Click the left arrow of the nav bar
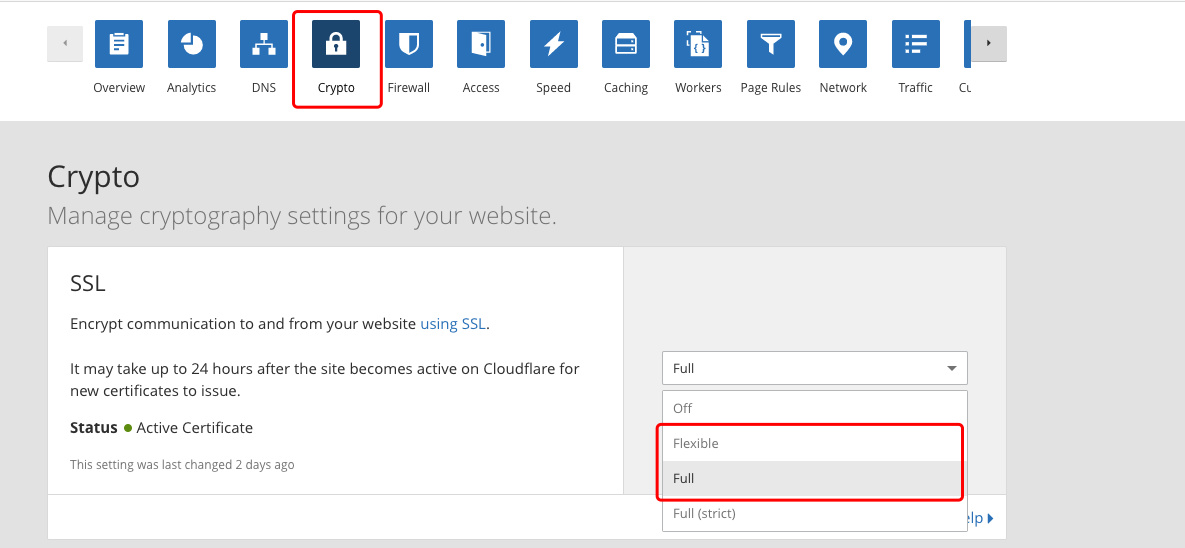This screenshot has height=548, width=1185. click(65, 44)
